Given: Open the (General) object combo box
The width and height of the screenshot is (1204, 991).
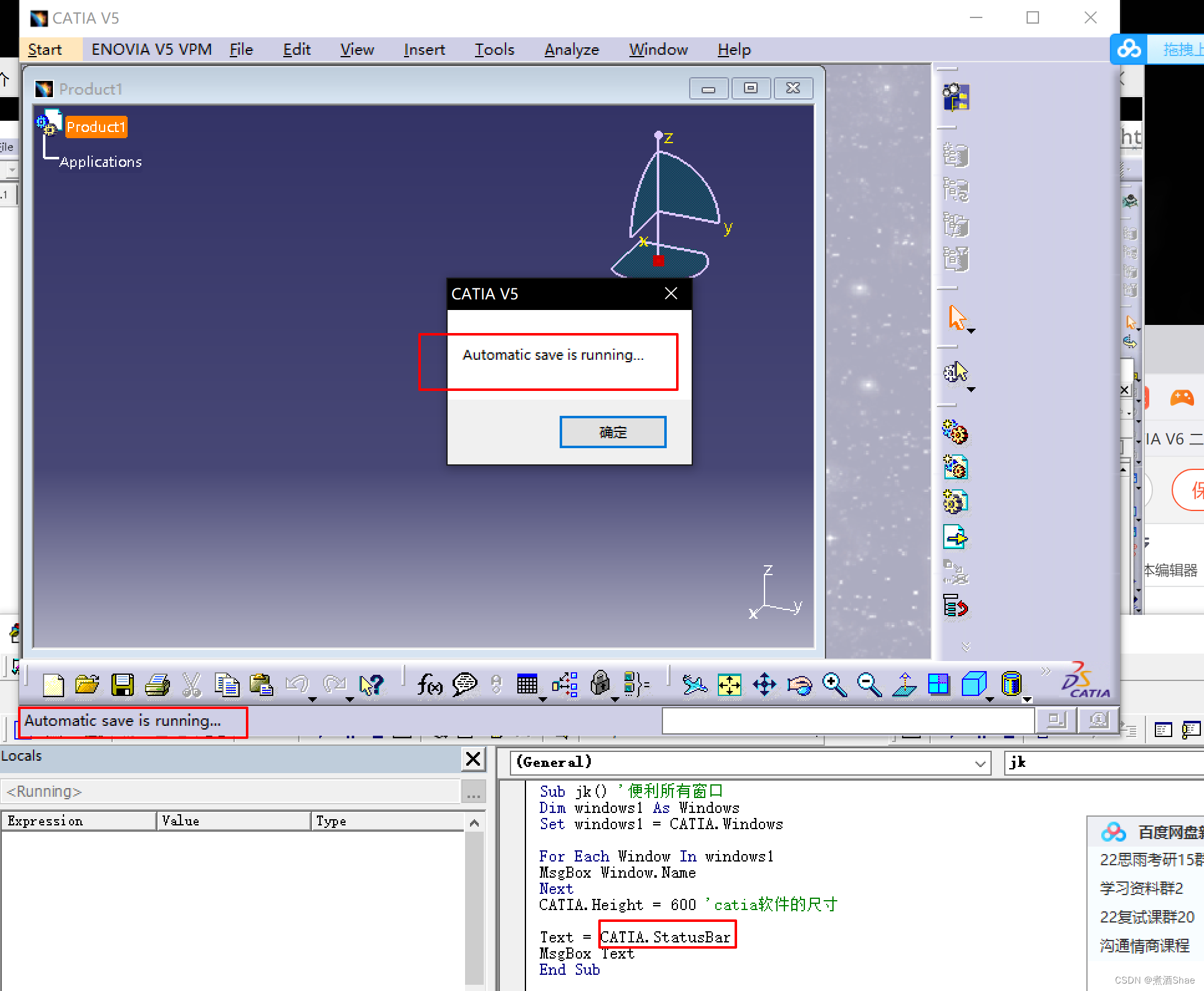Looking at the screenshot, I should [980, 763].
